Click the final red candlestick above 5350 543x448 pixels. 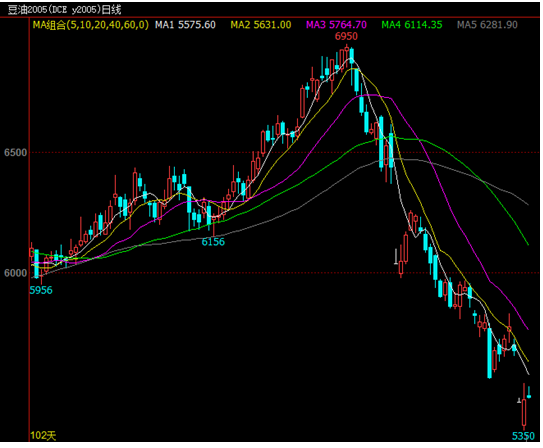pyautogui.click(x=524, y=407)
